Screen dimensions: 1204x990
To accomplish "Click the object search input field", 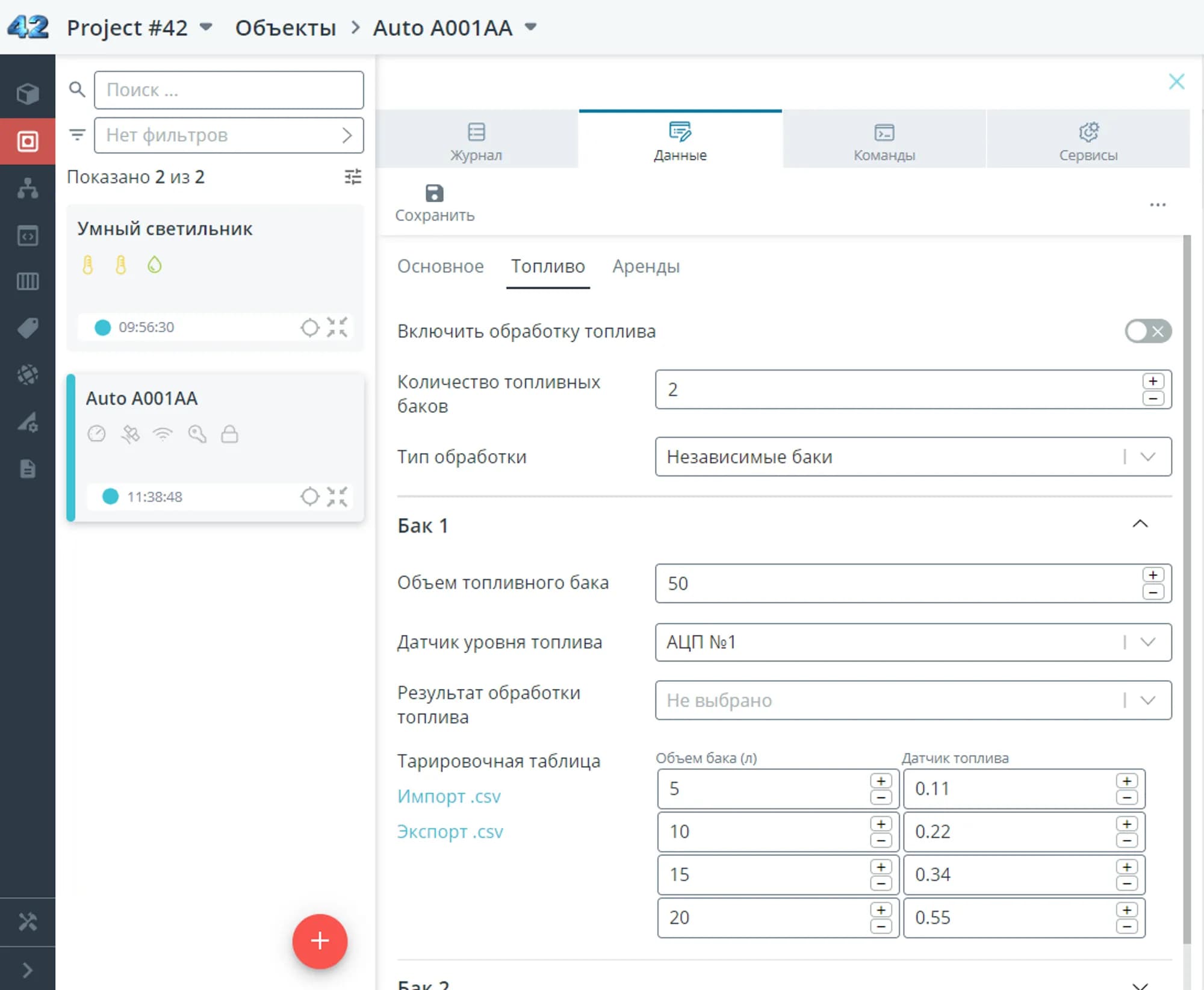I will click(229, 90).
